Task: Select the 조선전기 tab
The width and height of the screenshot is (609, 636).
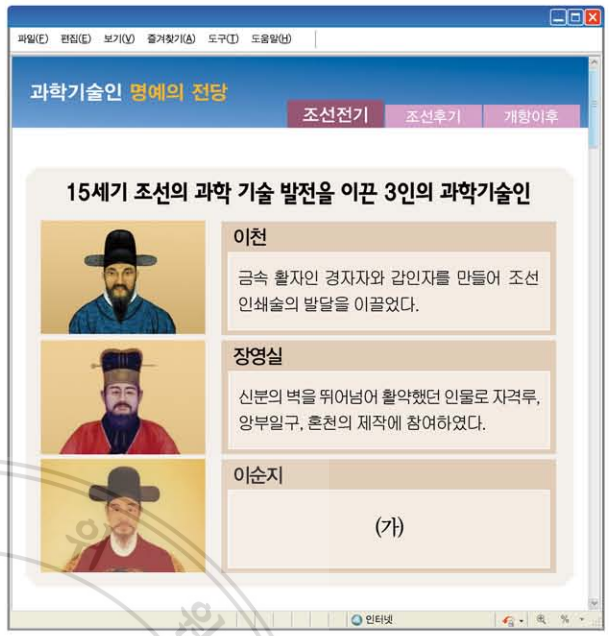Action: click(336, 115)
